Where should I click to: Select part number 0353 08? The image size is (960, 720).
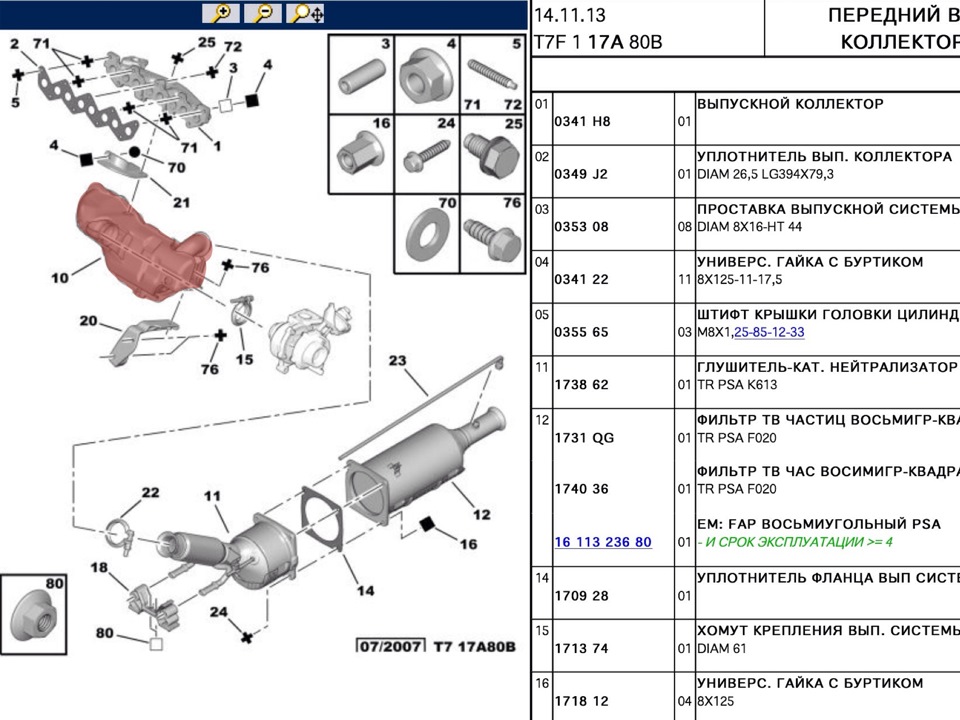pyautogui.click(x=582, y=227)
